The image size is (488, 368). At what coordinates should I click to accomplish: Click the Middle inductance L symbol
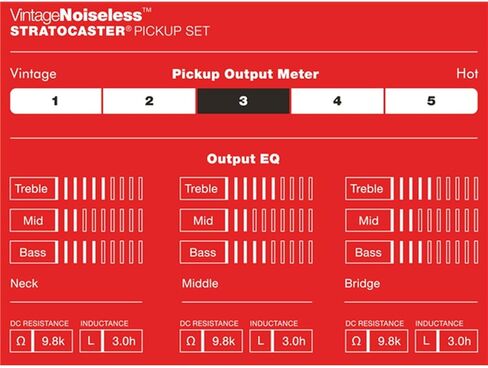(x=261, y=341)
